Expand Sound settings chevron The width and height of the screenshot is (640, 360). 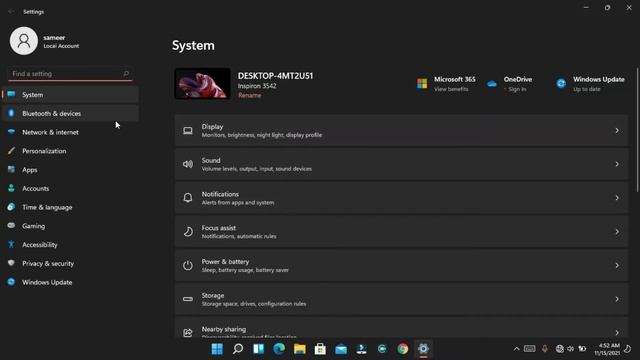[617, 164]
